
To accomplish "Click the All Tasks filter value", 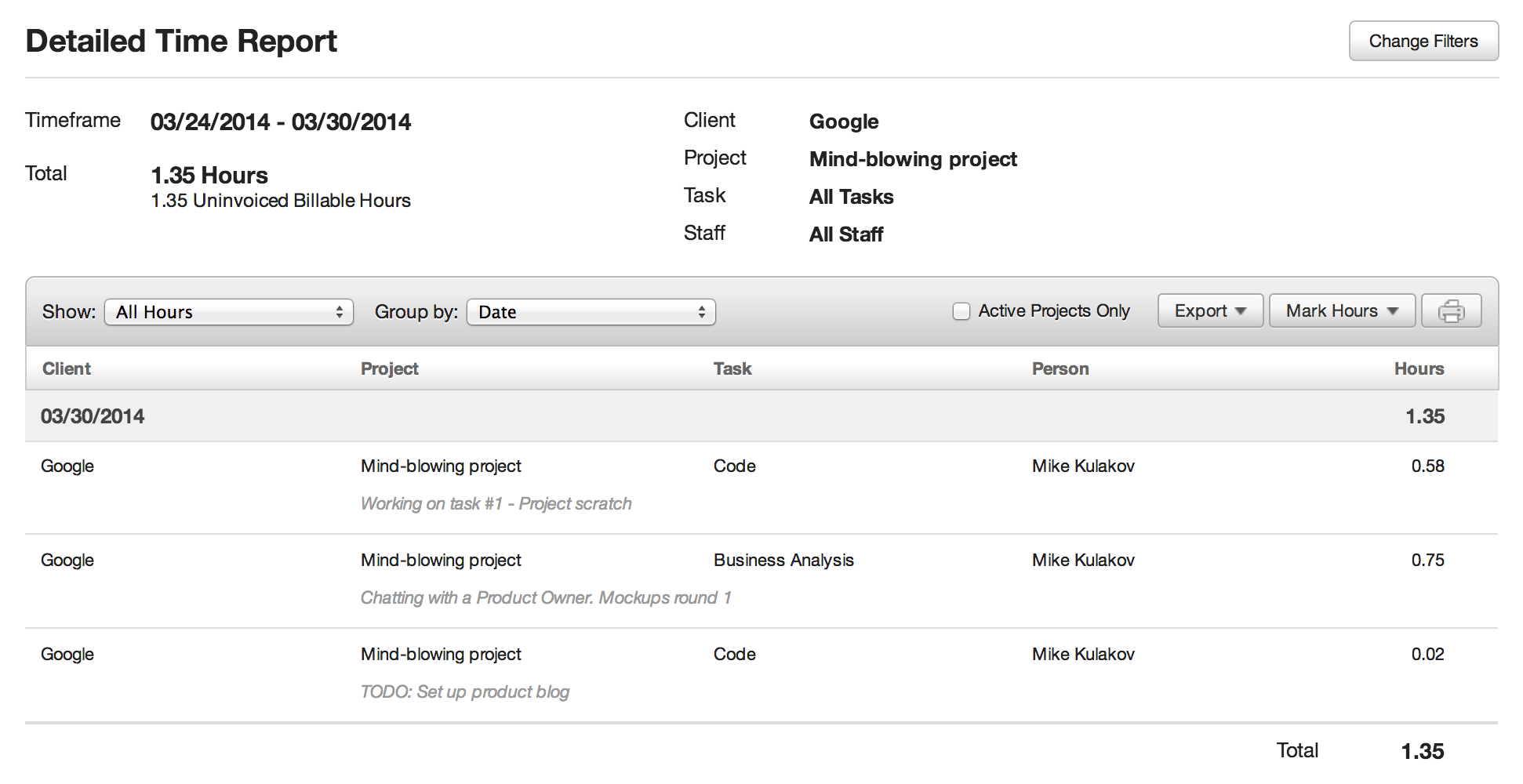I will point(851,197).
